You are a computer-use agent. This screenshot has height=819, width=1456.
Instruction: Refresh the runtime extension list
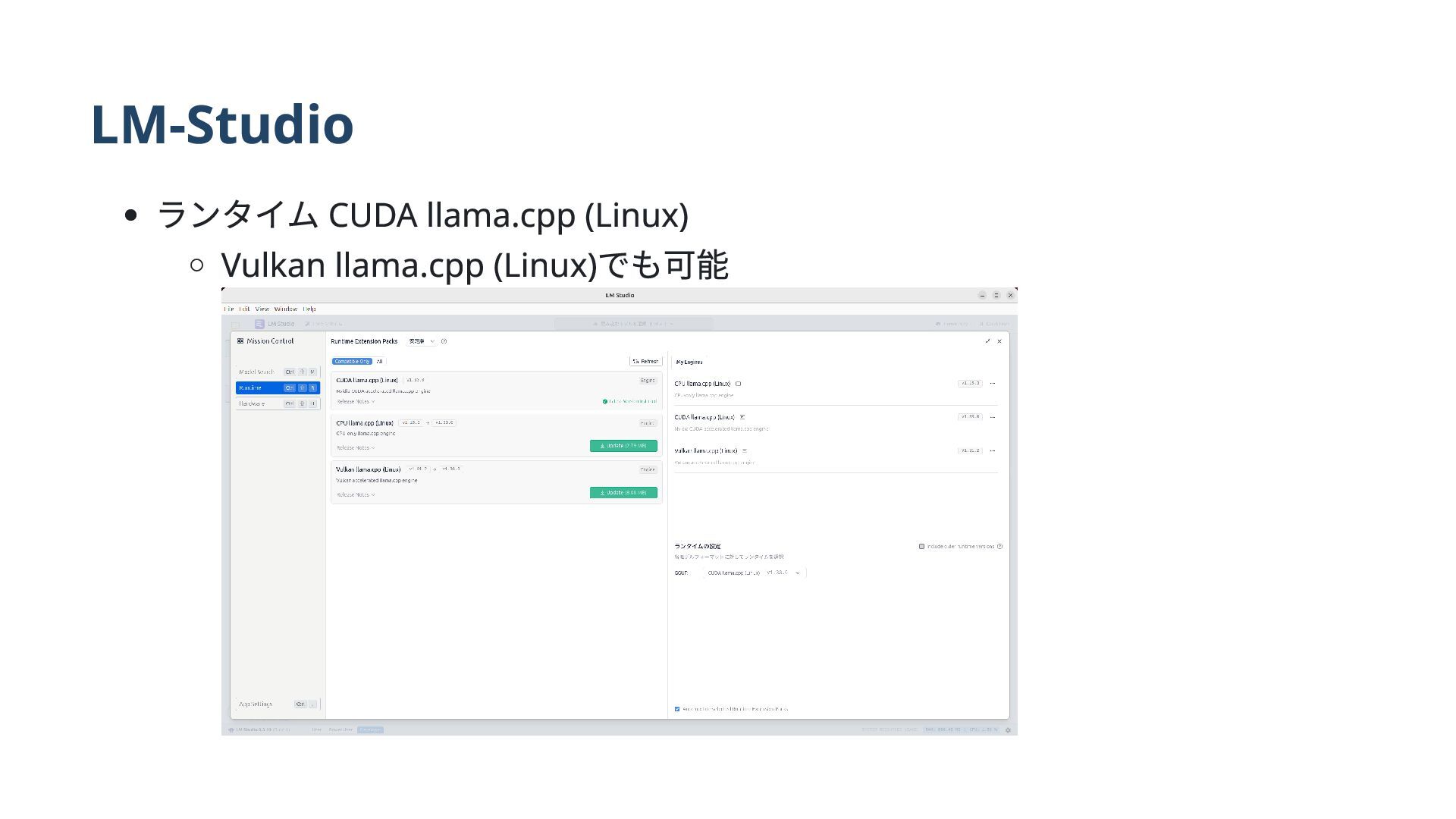646,362
